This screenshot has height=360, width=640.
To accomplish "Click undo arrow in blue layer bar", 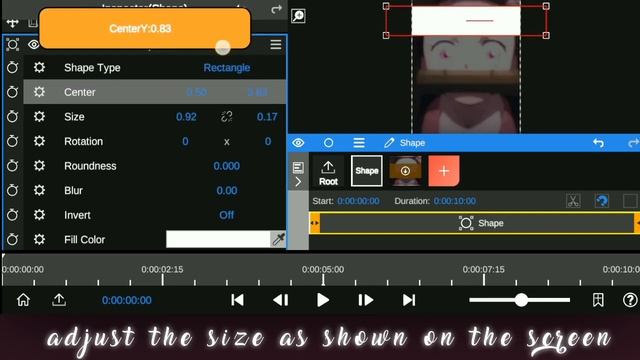I will point(598,143).
